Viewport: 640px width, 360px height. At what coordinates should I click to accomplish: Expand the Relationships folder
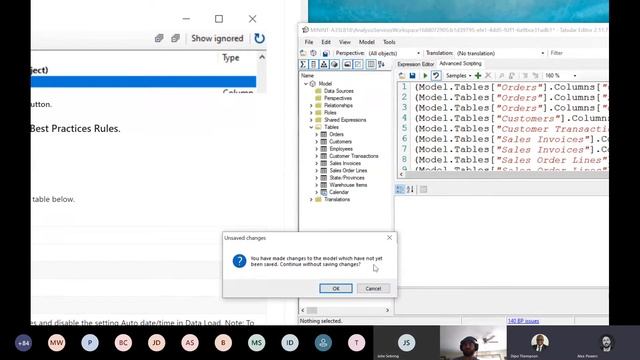pyautogui.click(x=311, y=106)
